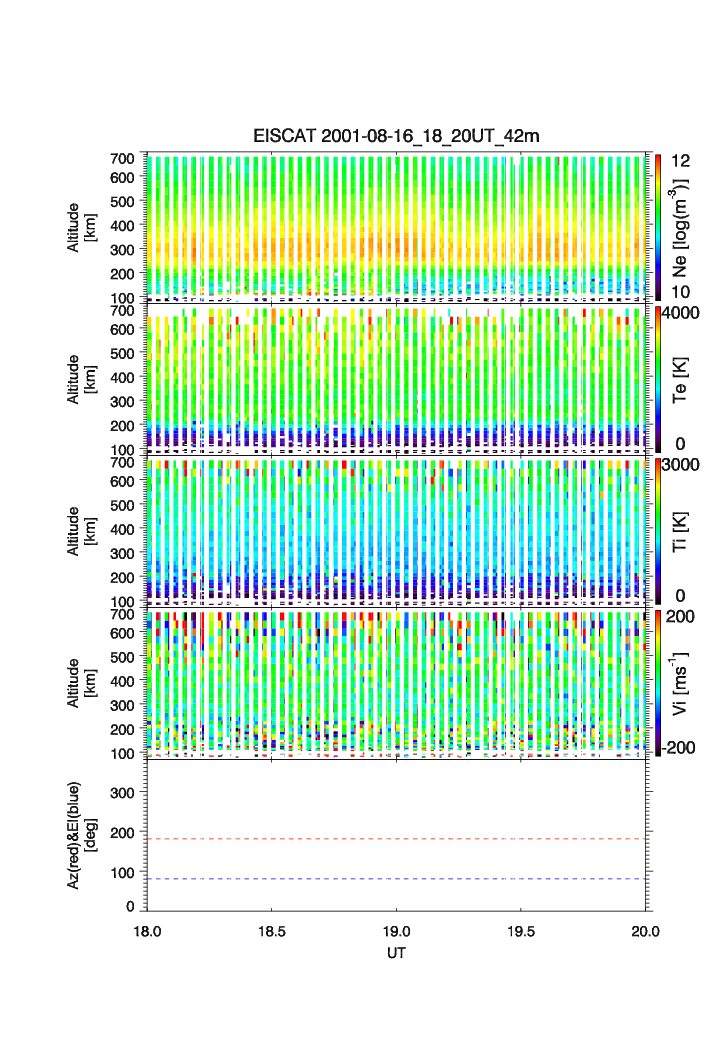Click the Vi ion velocity color bar
The image size is (708, 1063).
658,683
